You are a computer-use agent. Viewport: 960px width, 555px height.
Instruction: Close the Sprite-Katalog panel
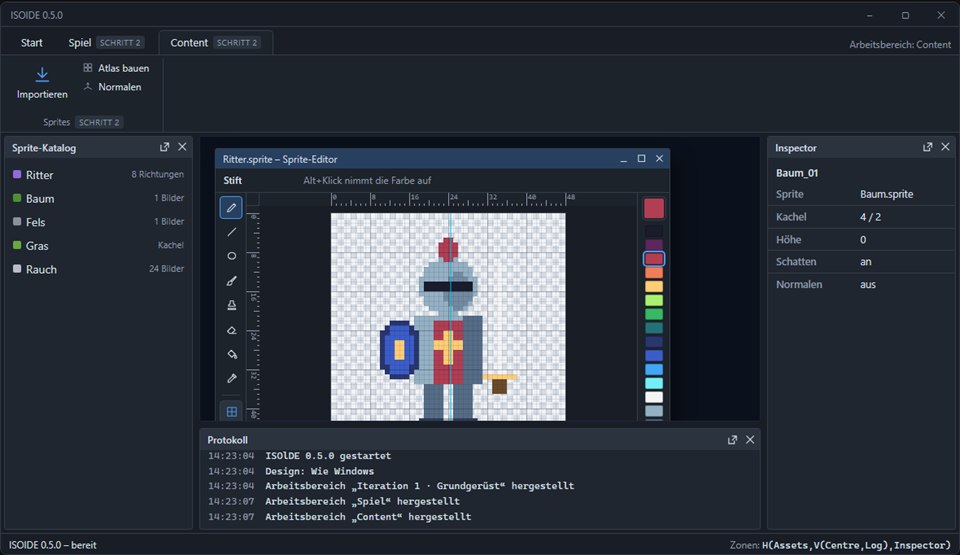point(182,147)
